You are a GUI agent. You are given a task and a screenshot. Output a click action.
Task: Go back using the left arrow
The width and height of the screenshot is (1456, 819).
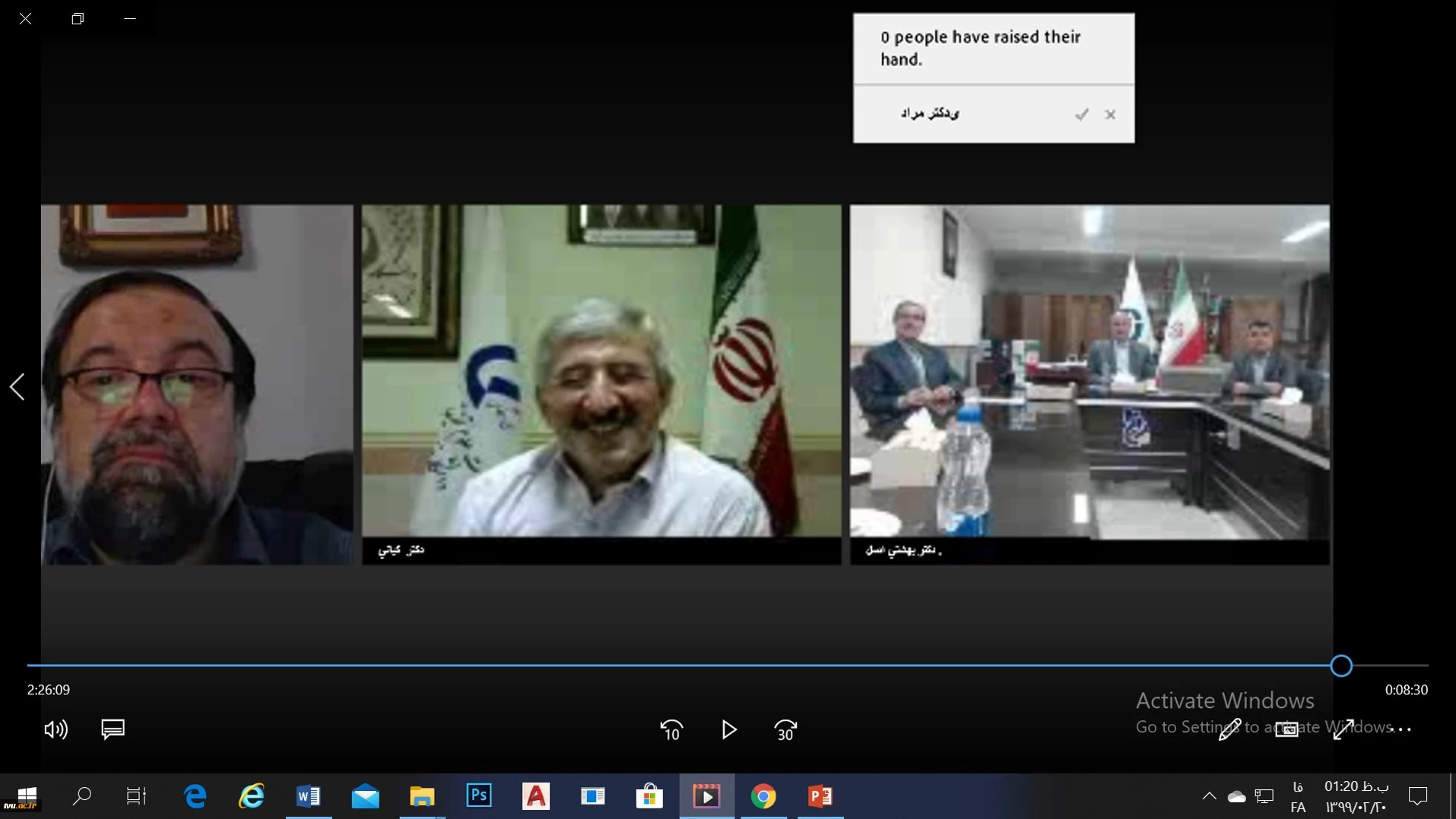[17, 386]
